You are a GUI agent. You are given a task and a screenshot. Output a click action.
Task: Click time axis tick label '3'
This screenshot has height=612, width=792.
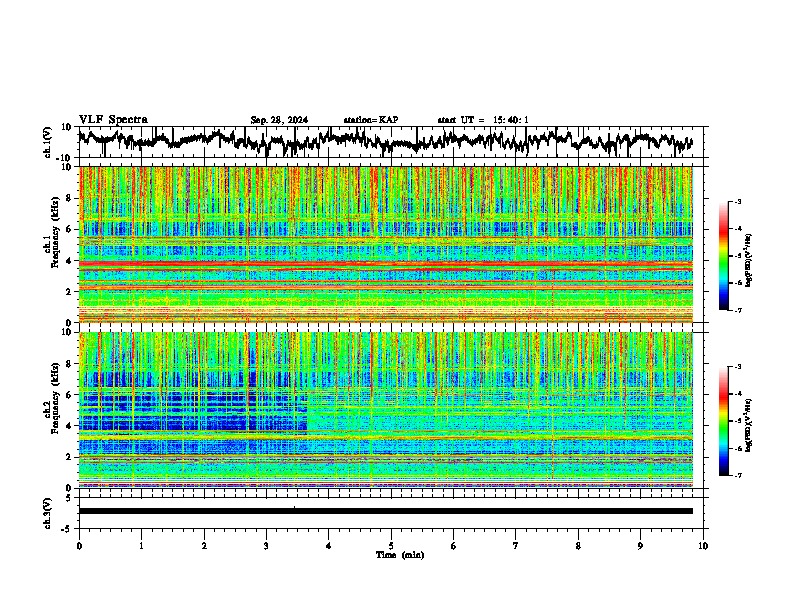point(266,546)
